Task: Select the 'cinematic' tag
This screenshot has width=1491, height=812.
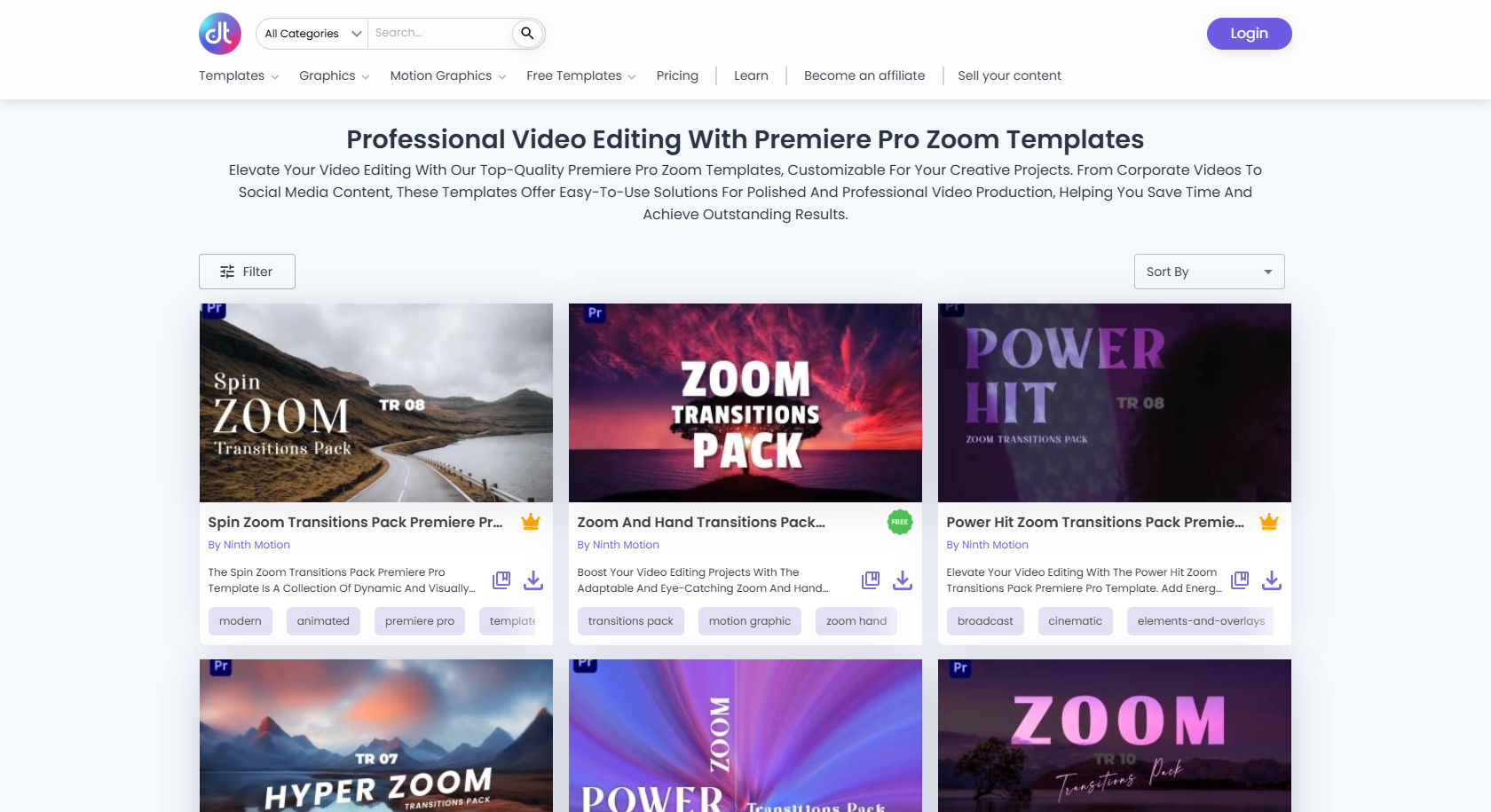Action: click(x=1076, y=621)
